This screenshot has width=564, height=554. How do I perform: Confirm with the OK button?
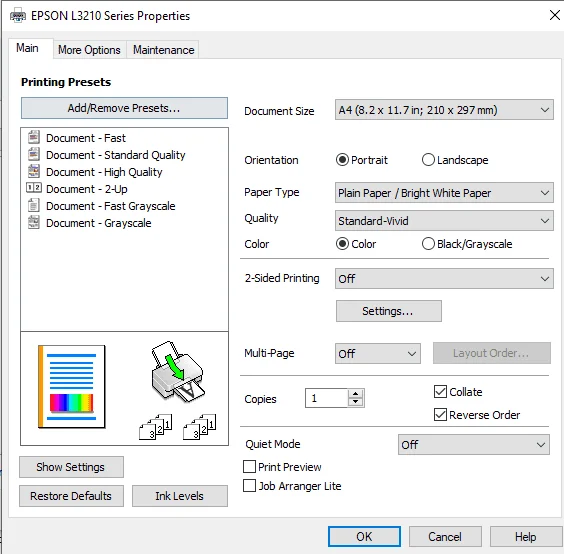click(364, 536)
